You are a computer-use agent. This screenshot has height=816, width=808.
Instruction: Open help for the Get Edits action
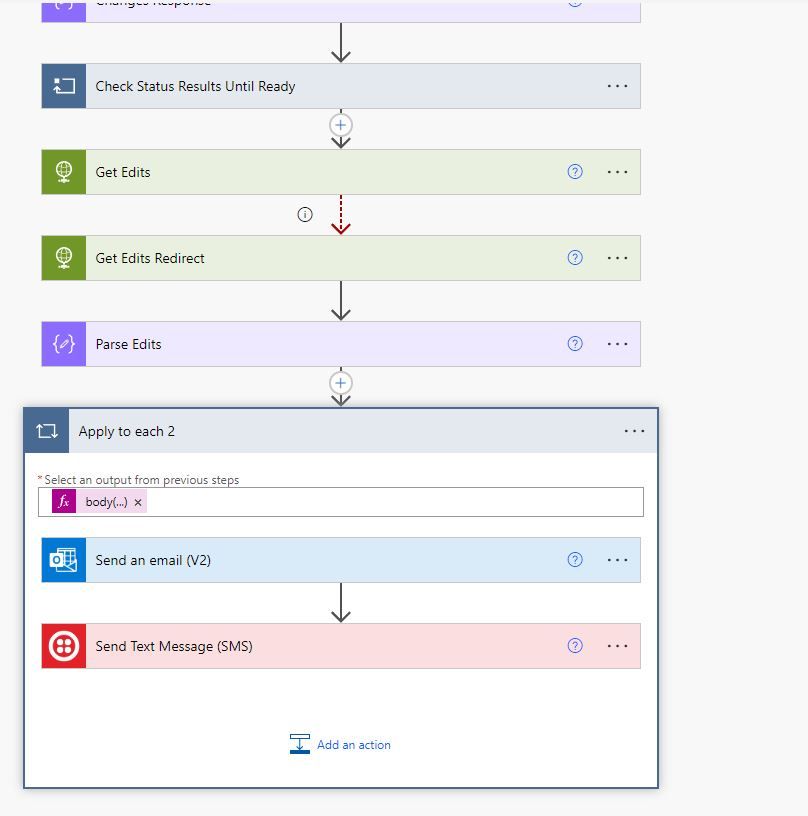click(575, 172)
